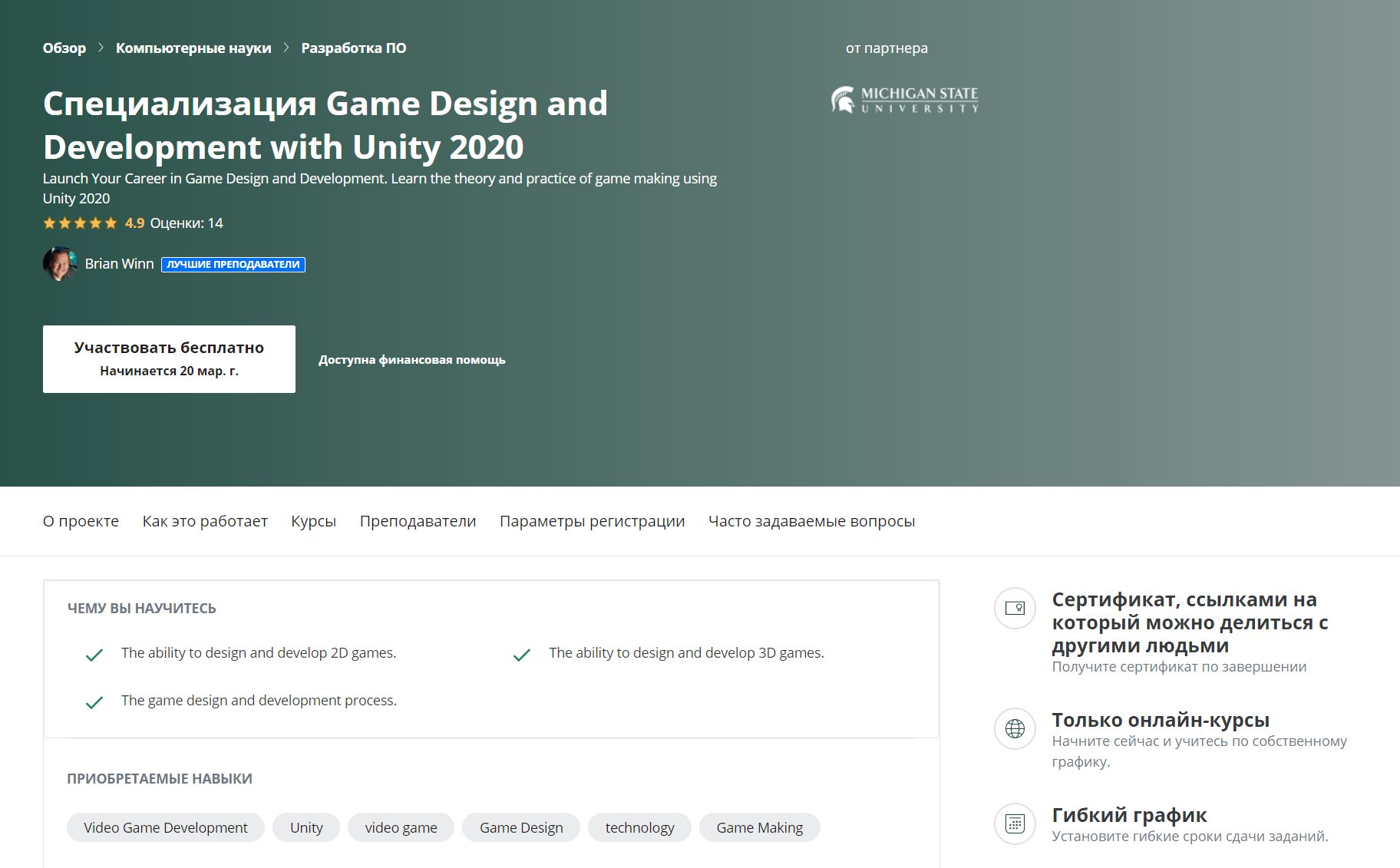This screenshot has width=1400, height=868.
Task: Click 'The ability to design and develop 3D games.'
Action: [x=686, y=653]
